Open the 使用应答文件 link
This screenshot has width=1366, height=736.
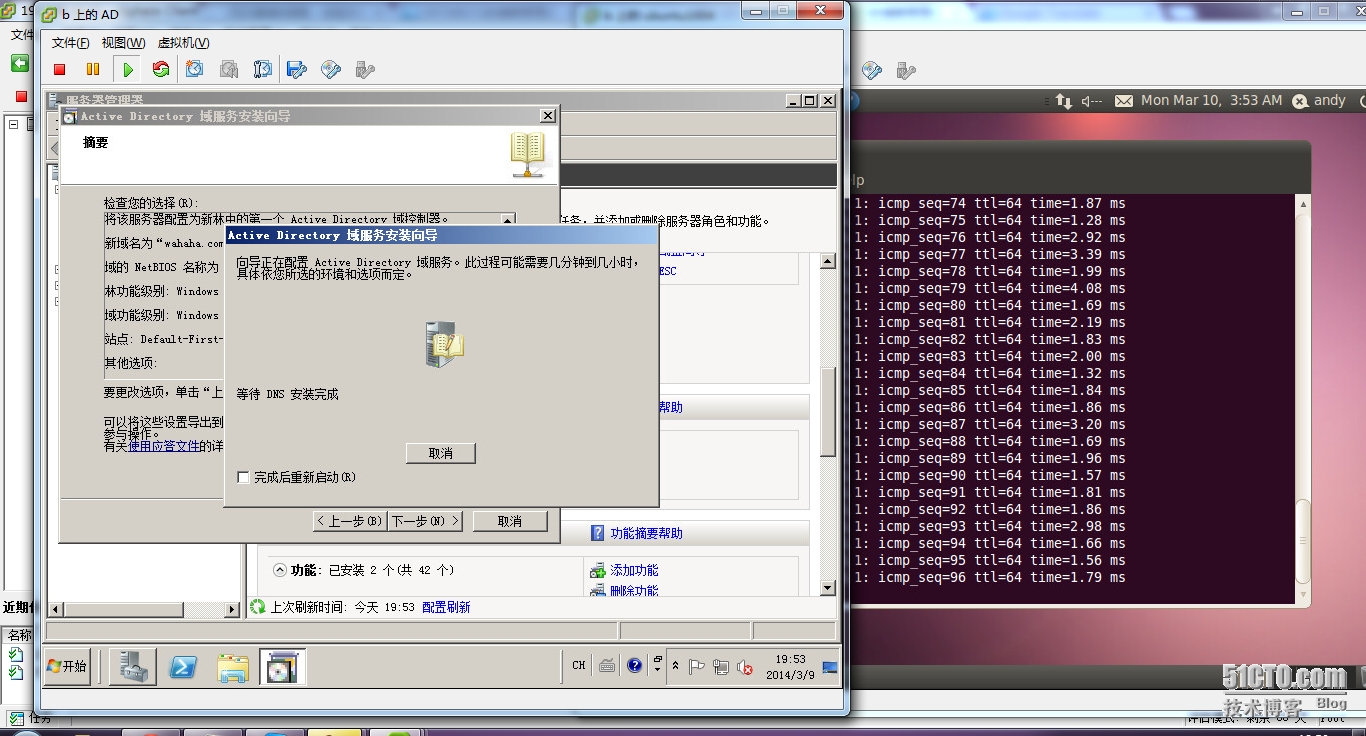tap(164, 446)
